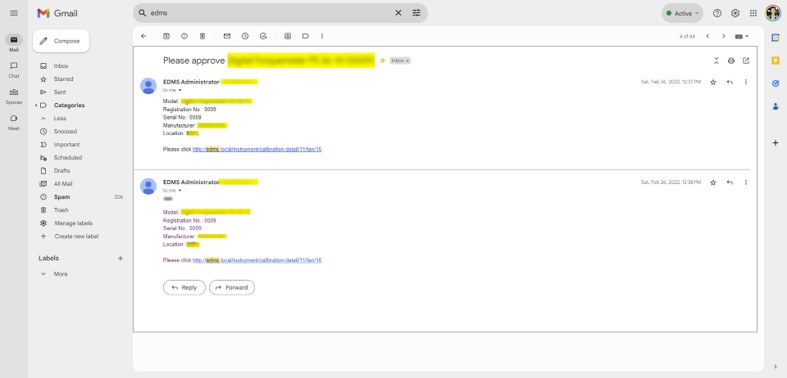The height and width of the screenshot is (378, 787).
Task: Remove the Inbox label chip
Action: [408, 61]
